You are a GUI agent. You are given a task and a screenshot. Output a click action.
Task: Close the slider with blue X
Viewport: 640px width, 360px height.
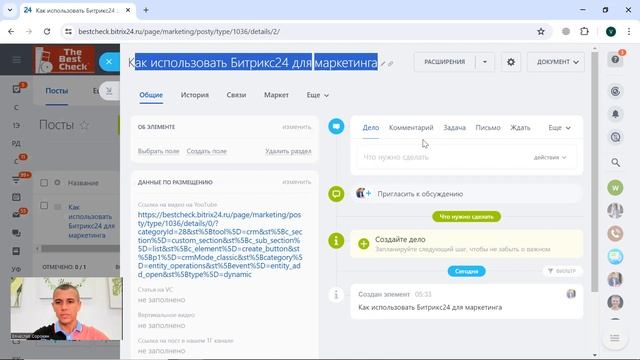coord(109,62)
